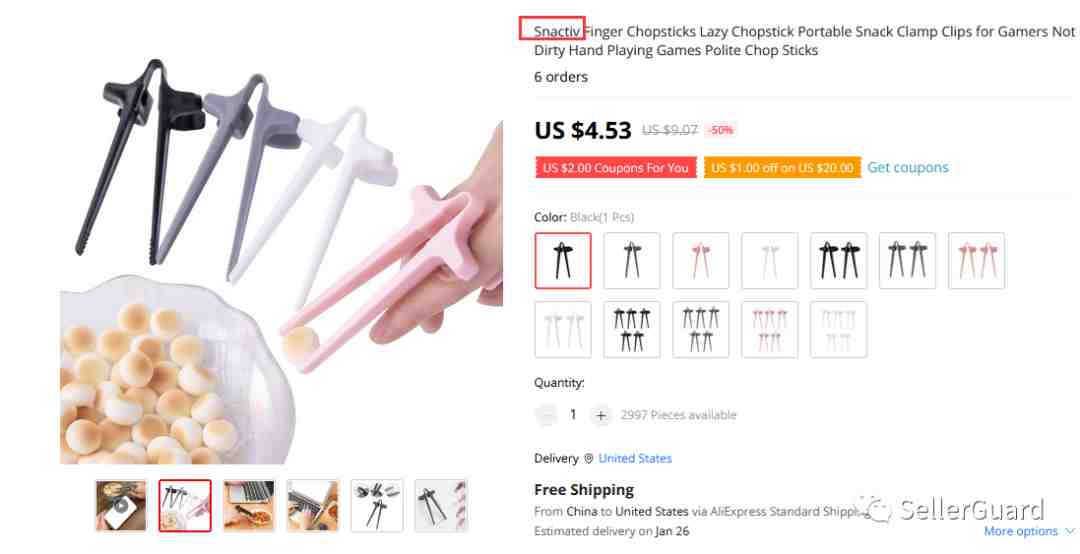This screenshot has width=1080, height=554.
Task: Click the US $2.00 Coupons For You badge
Action: (x=616, y=167)
